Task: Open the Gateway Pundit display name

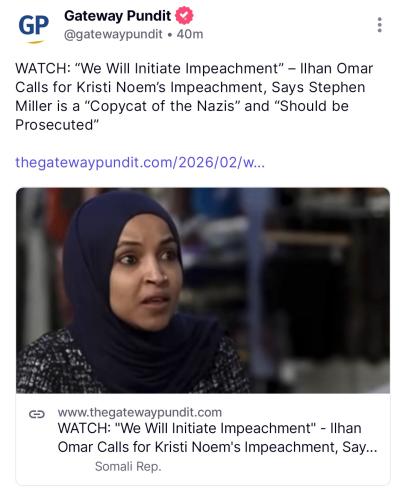Action: click(x=117, y=16)
